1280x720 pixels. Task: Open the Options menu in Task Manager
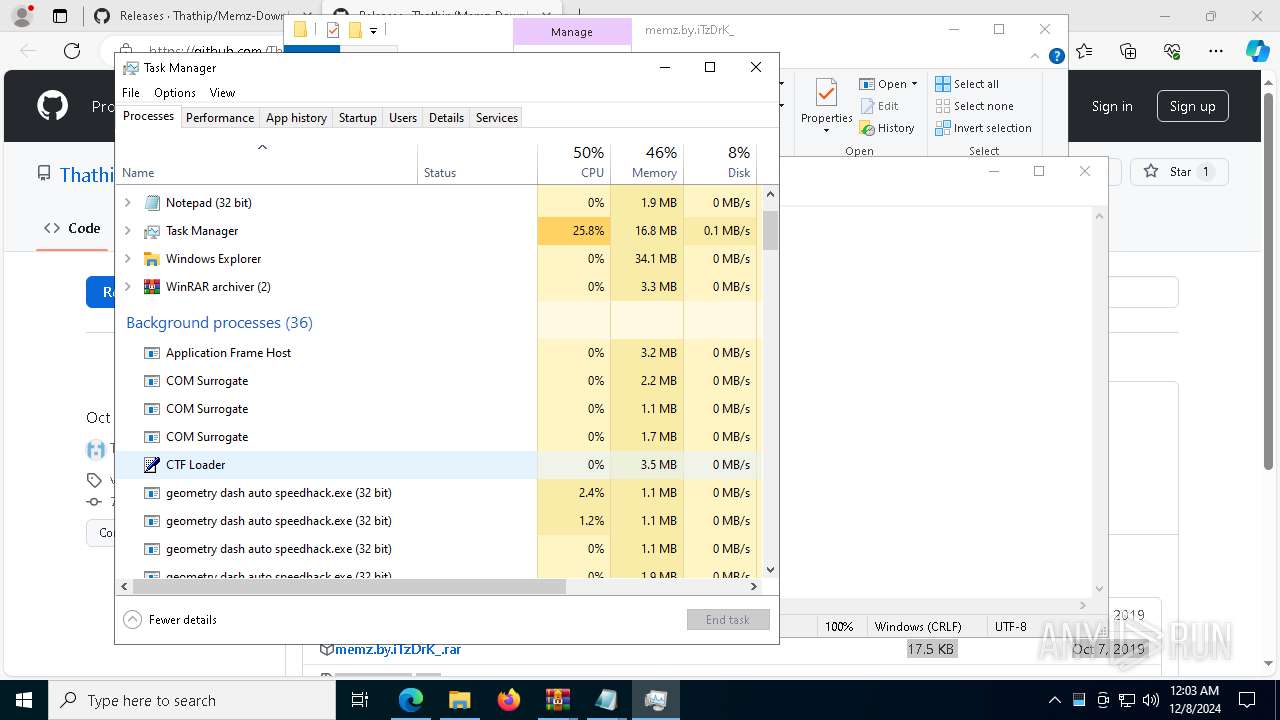[175, 93]
